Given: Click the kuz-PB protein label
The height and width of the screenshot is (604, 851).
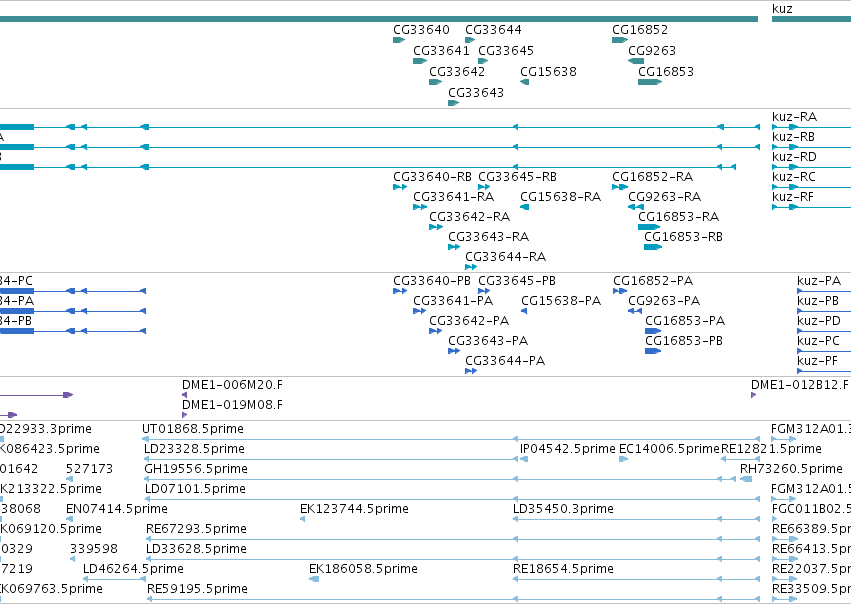Looking at the screenshot, I should tap(818, 301).
